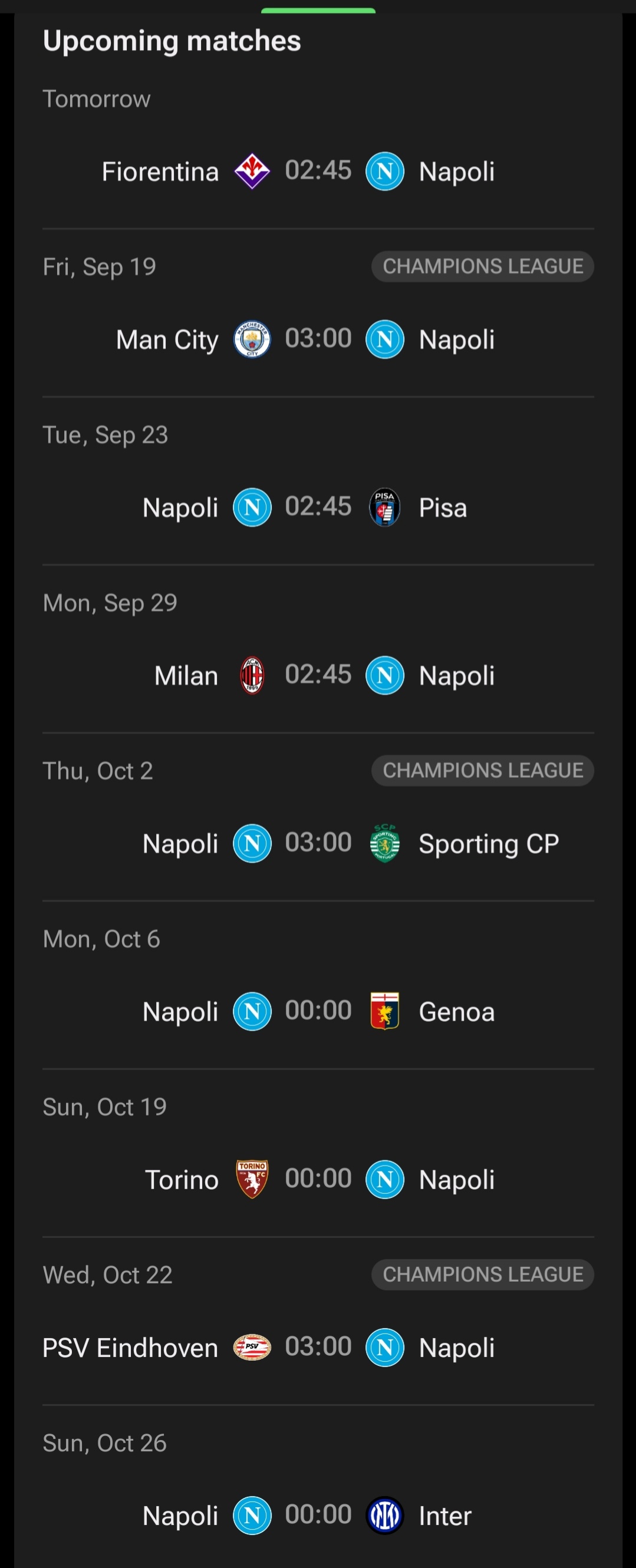Tap the Sporting CP crest

pos(385,843)
